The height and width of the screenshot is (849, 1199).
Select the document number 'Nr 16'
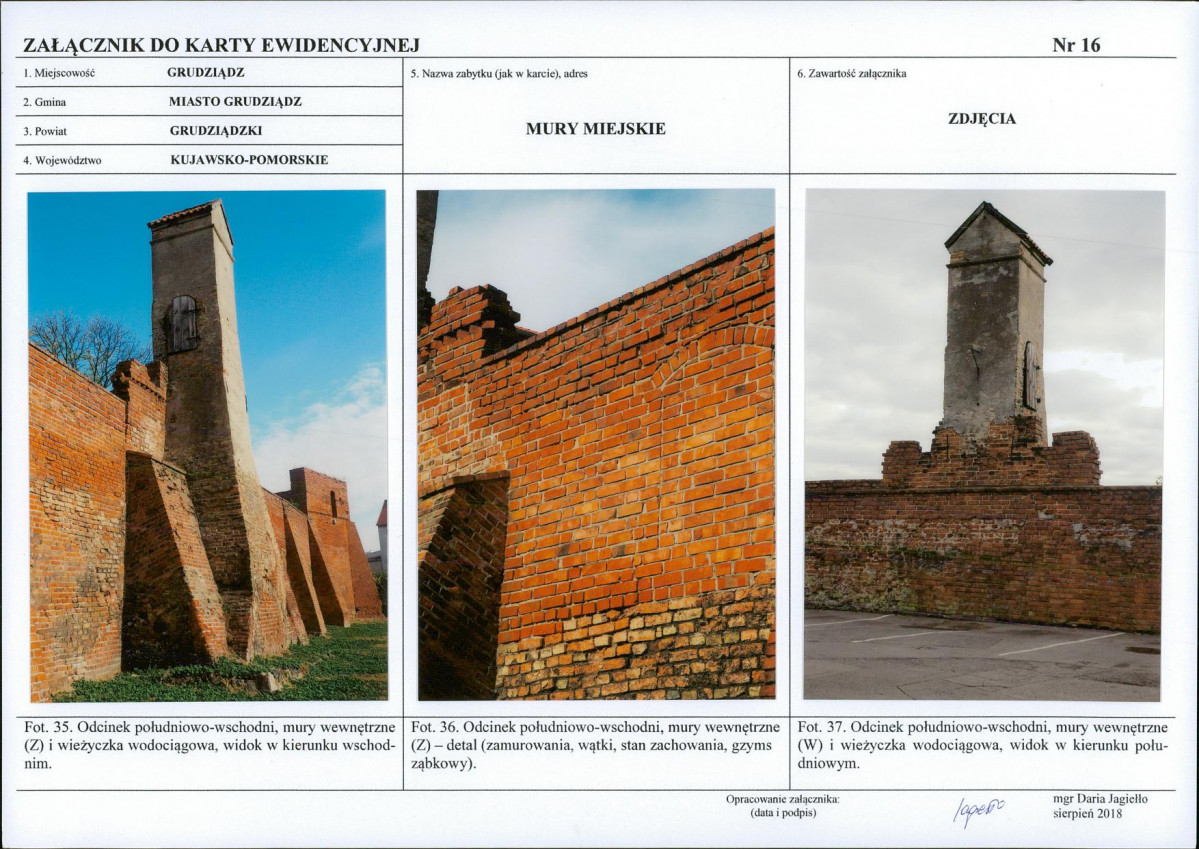tap(1076, 46)
